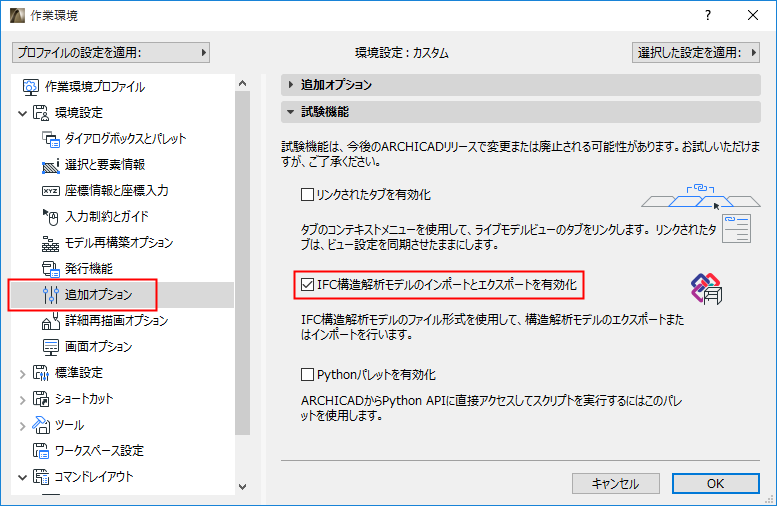Select 作業環境プロファイル in the tree
This screenshot has width=777, height=506.
95,87
